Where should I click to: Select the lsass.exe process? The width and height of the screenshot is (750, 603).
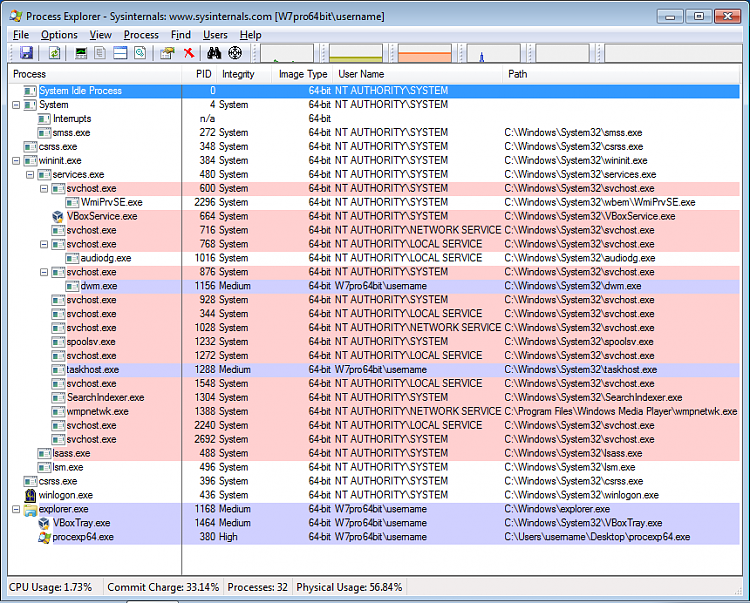pyautogui.click(x=375, y=453)
